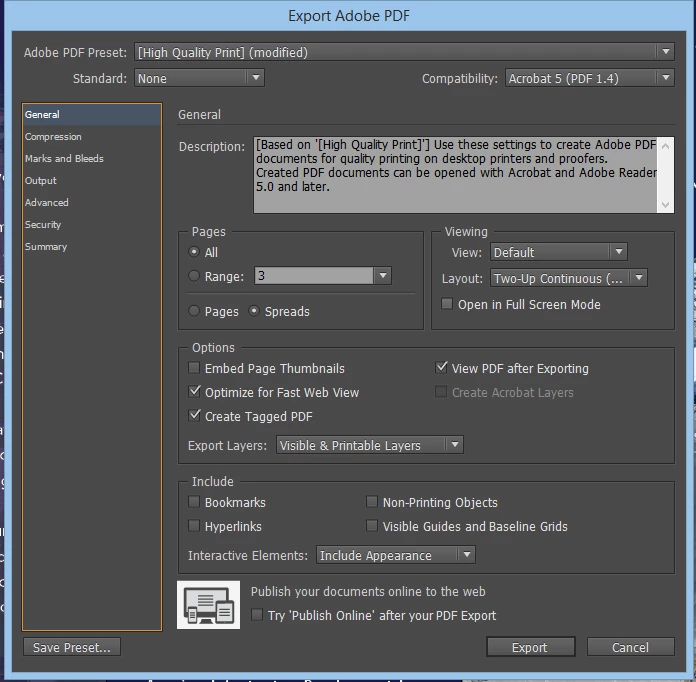The width and height of the screenshot is (696, 682).
Task: Check the Bookmarks include option
Action: click(194, 502)
